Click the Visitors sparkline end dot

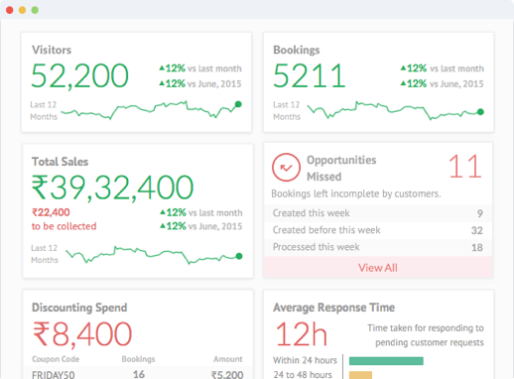(238, 104)
